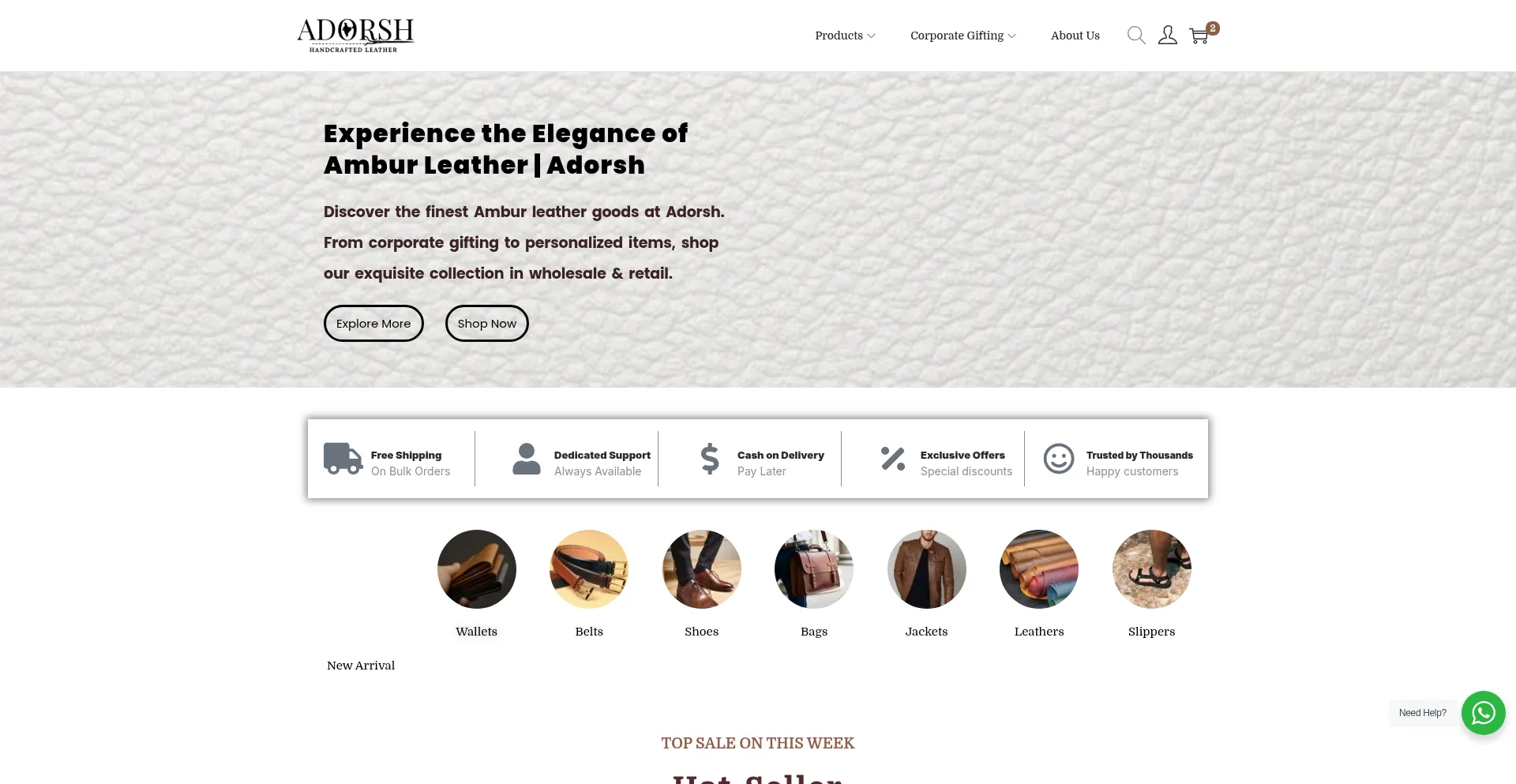The image size is (1516, 784).
Task: Click the Trusted by Thousands smiley icon
Action: click(x=1059, y=459)
